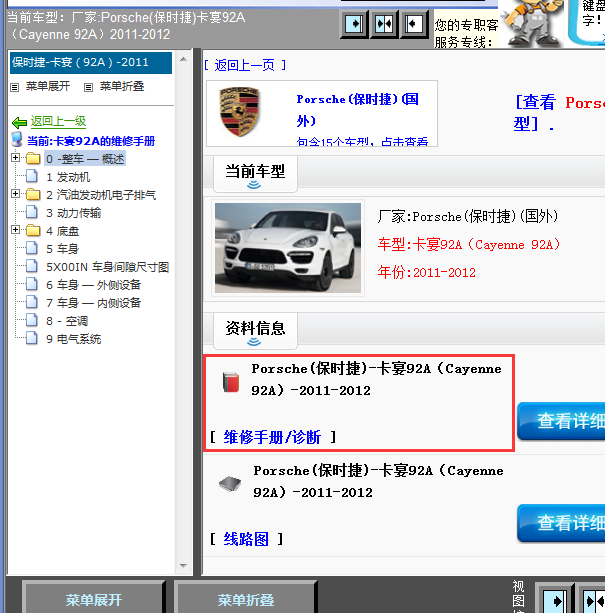Open the 线路图 link
Screen dimensions: 605x613
246,539
